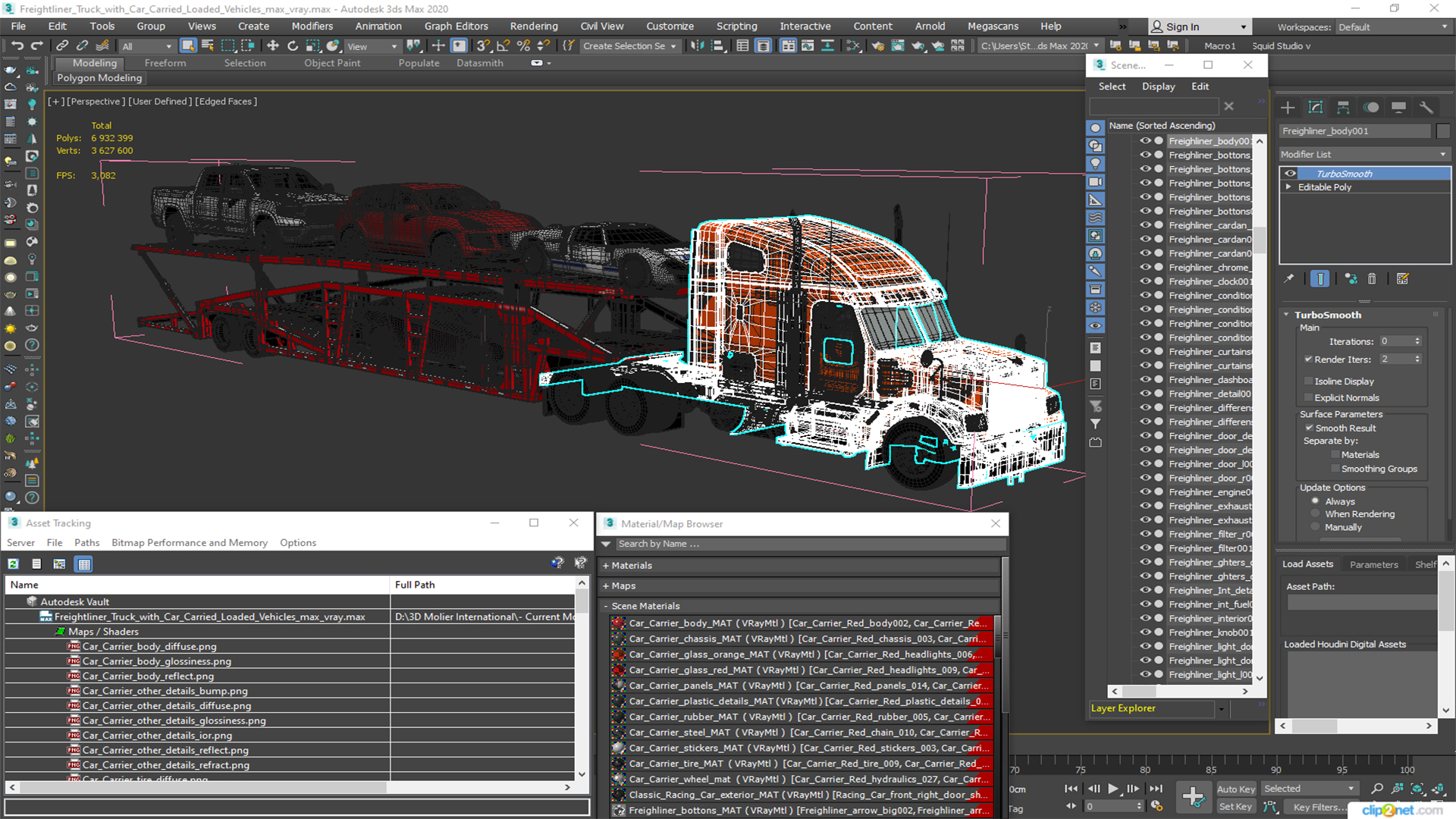The width and height of the screenshot is (1456, 819).
Task: Toggle Percent Snap icon
Action: coord(523,46)
